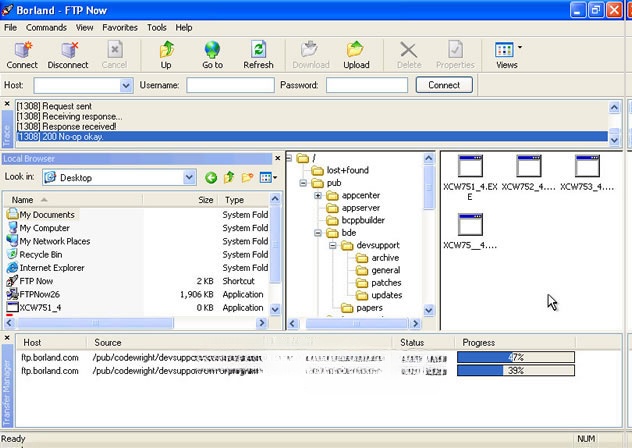Click the 39% transfer progress bar
The height and width of the screenshot is (448, 632).
point(516,371)
